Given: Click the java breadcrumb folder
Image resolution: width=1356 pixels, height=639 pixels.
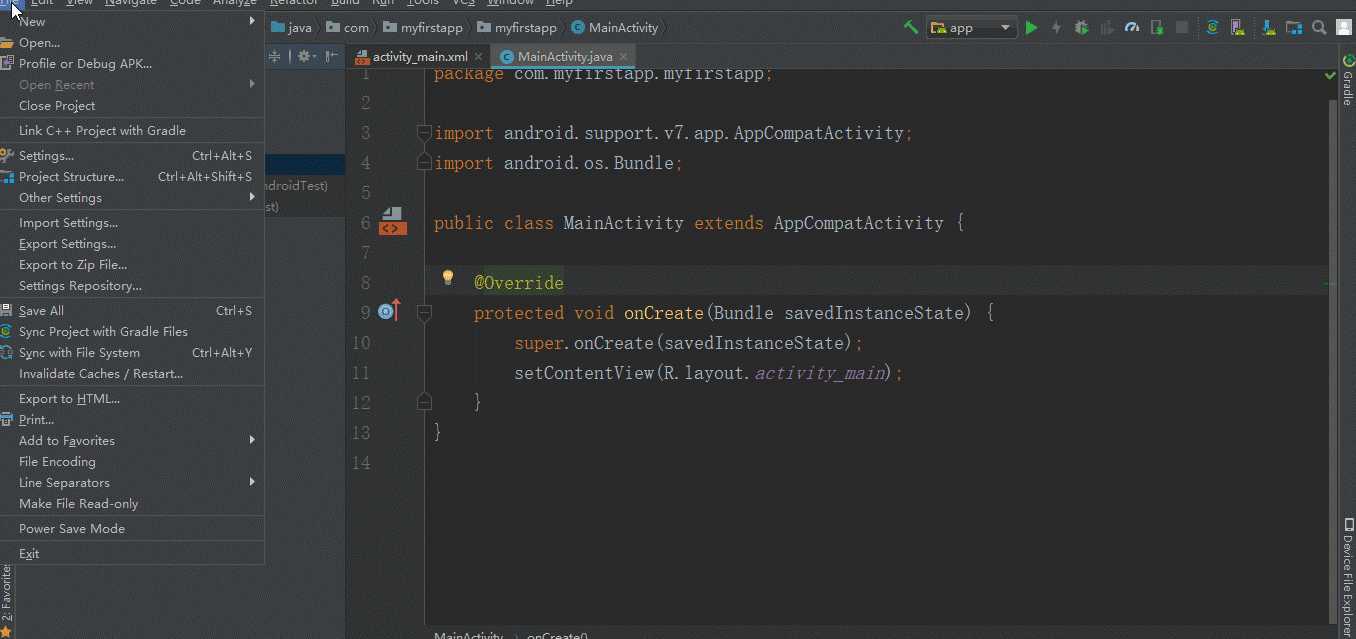Looking at the screenshot, I should (292, 28).
